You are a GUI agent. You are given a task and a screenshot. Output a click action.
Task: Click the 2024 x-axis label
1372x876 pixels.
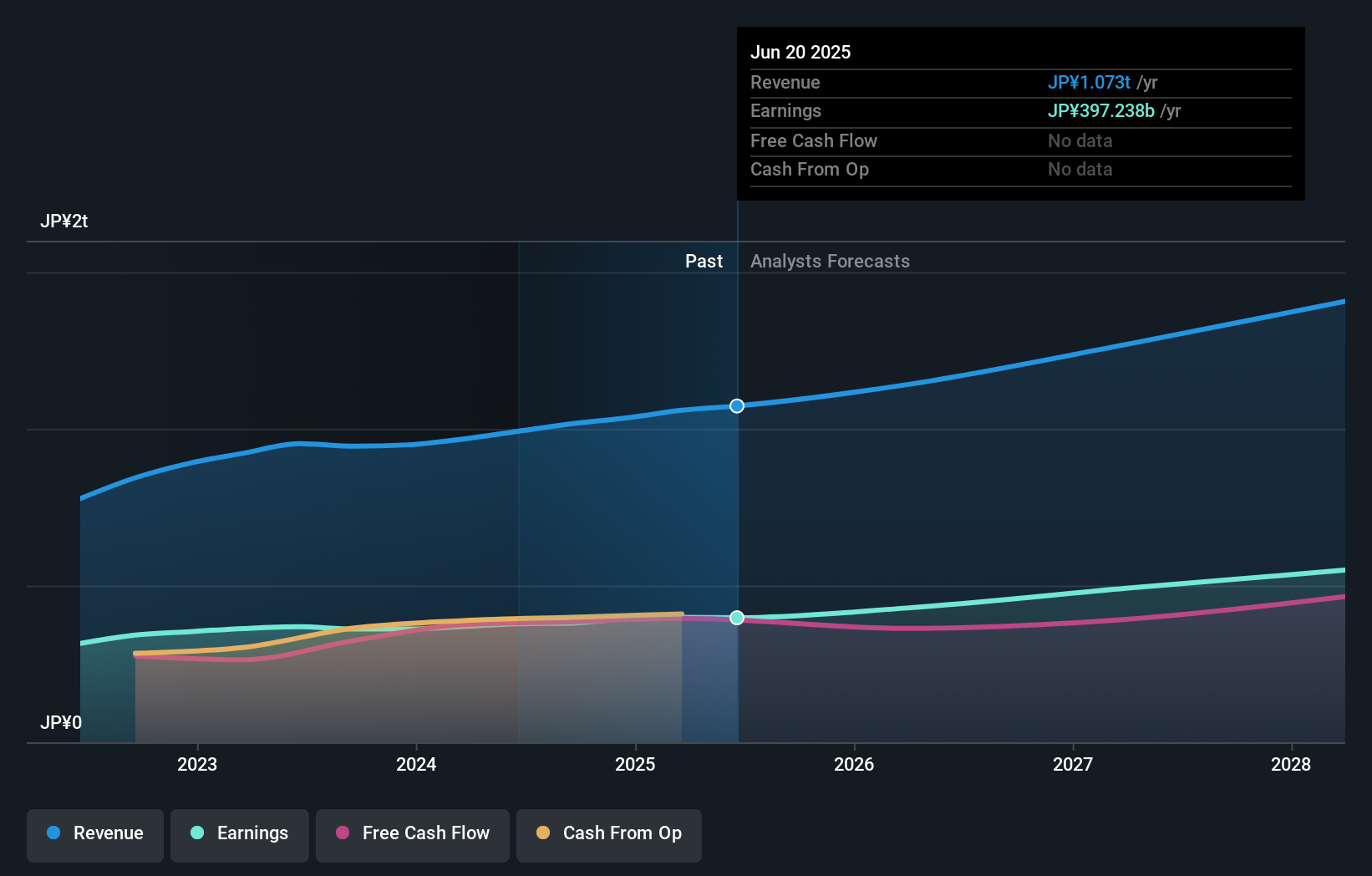tap(416, 764)
